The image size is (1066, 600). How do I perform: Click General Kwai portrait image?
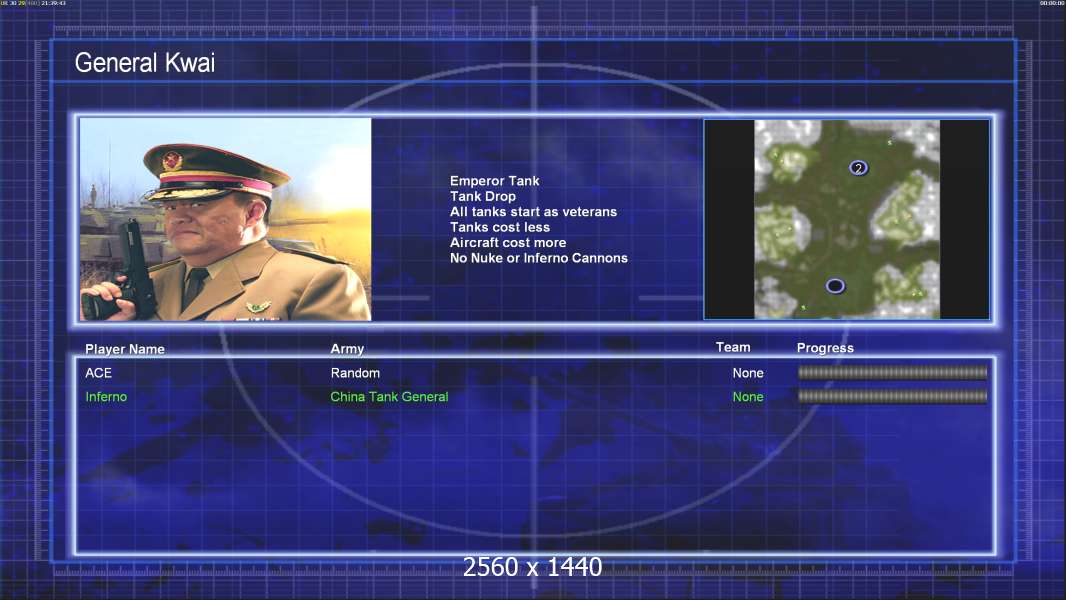point(226,219)
